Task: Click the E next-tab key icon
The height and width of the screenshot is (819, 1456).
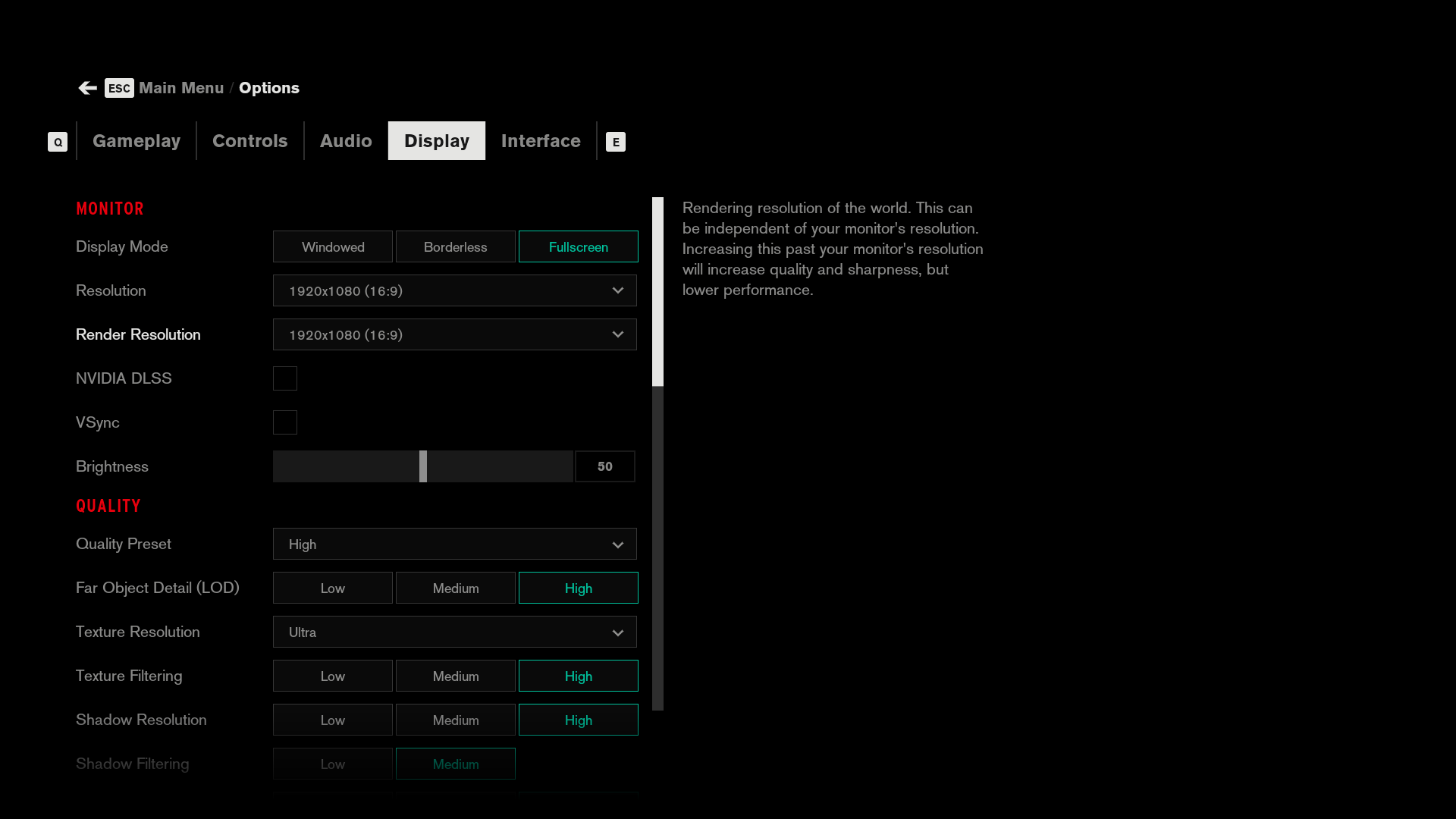Action: coord(616,142)
